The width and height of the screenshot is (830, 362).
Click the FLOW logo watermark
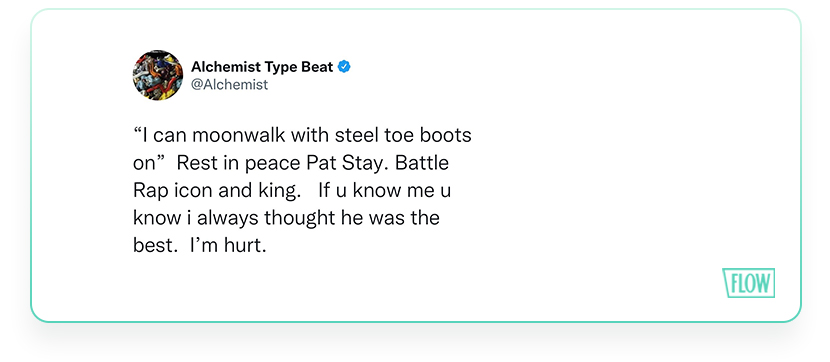pyautogui.click(x=748, y=283)
